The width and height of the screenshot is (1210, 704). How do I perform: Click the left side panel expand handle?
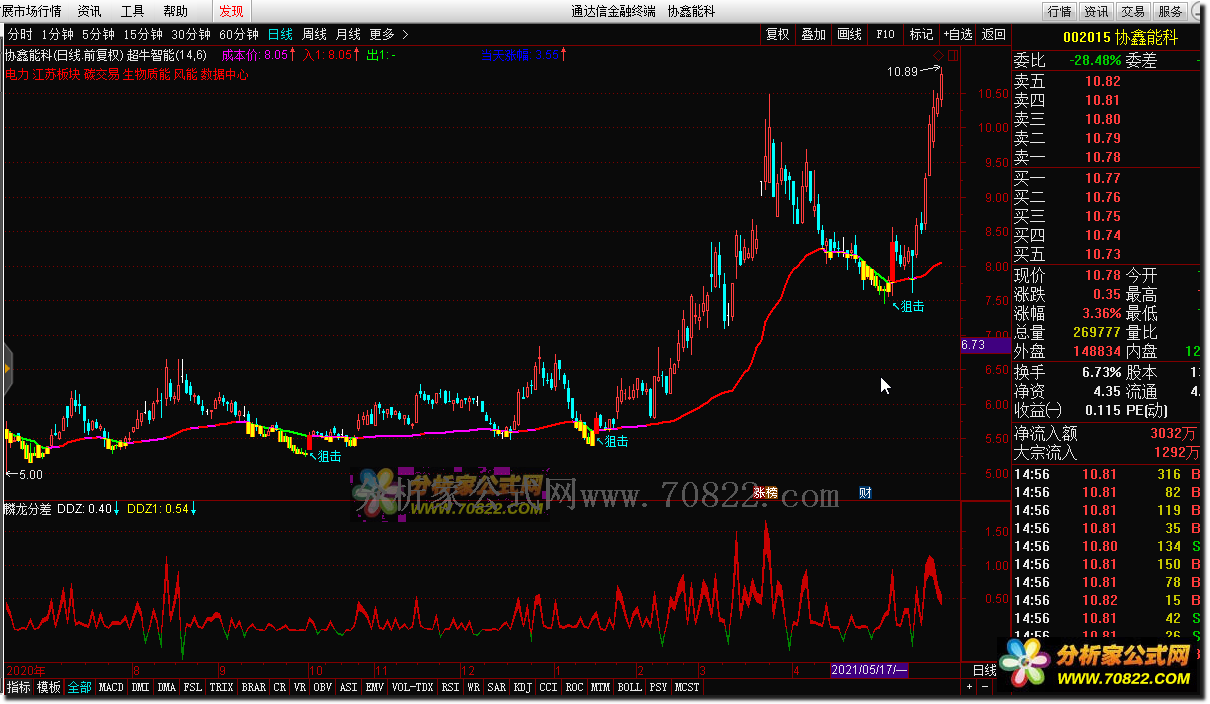tap(6, 367)
